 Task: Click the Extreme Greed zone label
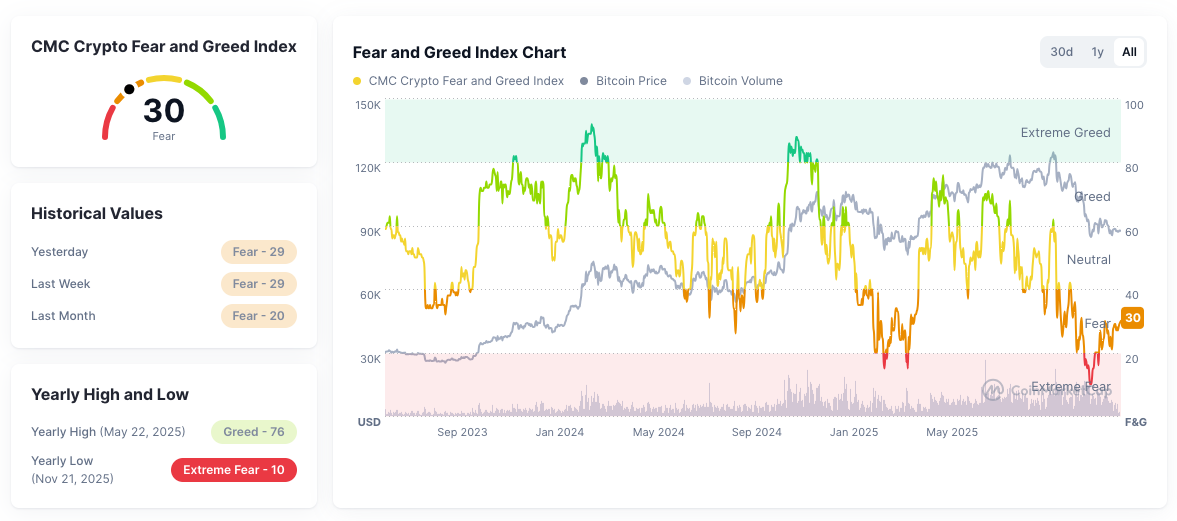pyautogui.click(x=1065, y=133)
